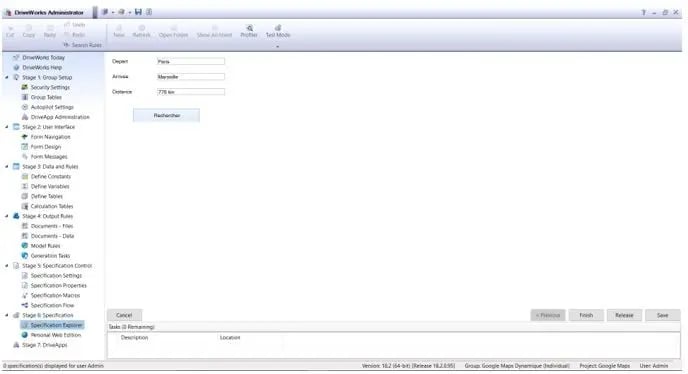Click the Form Messages icon
This screenshot has width=688, height=374.
click(25, 157)
